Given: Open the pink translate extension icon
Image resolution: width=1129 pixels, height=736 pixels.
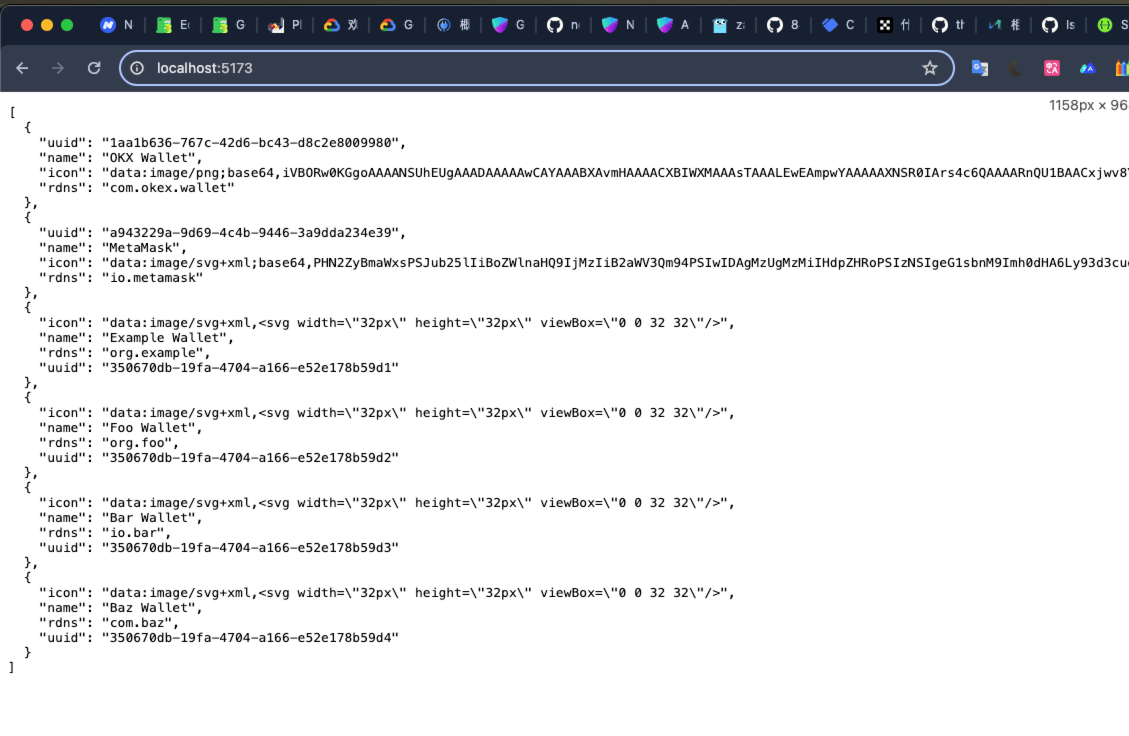Looking at the screenshot, I should [1051, 68].
